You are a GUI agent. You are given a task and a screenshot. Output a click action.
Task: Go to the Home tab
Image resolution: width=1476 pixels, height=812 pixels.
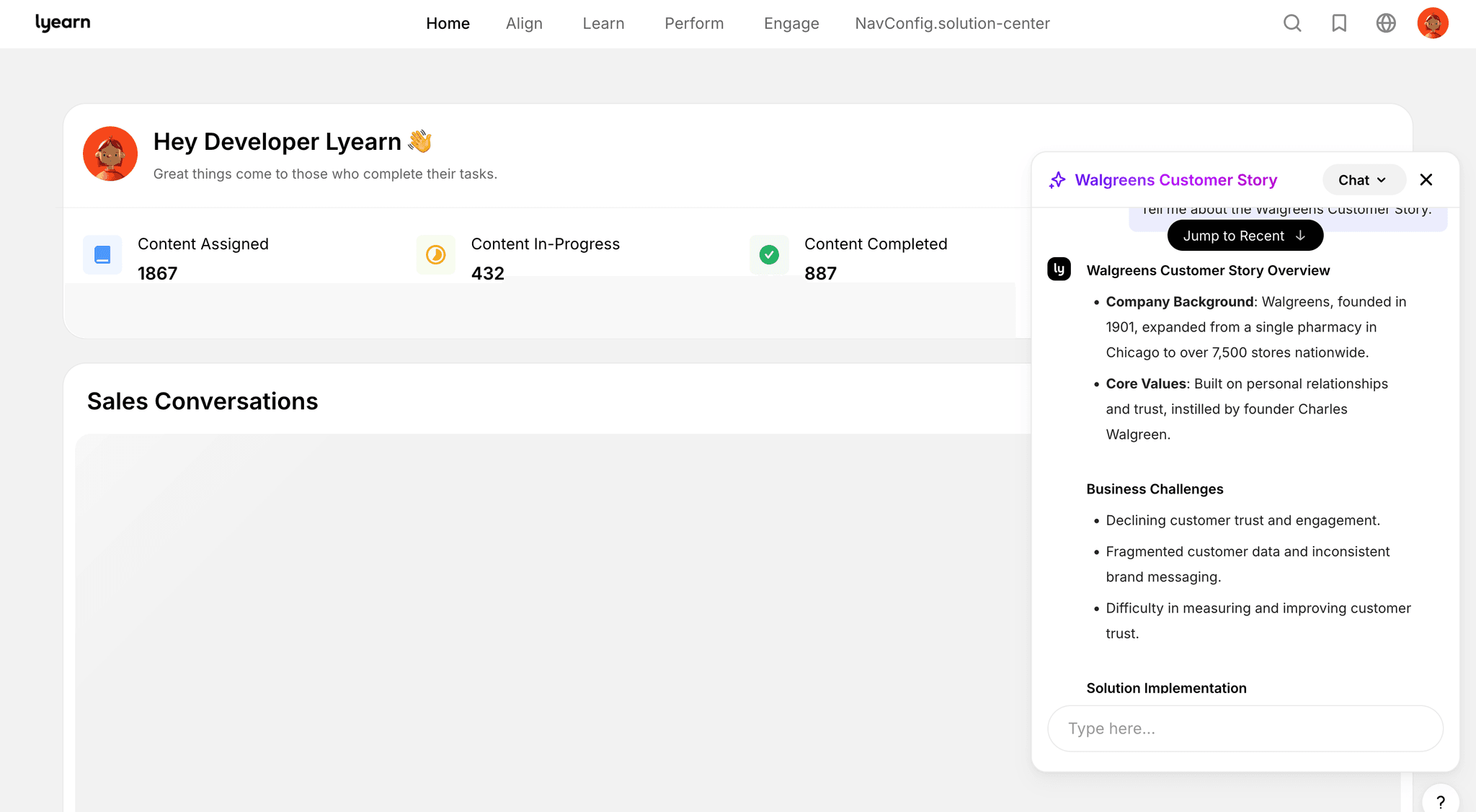[x=448, y=23]
